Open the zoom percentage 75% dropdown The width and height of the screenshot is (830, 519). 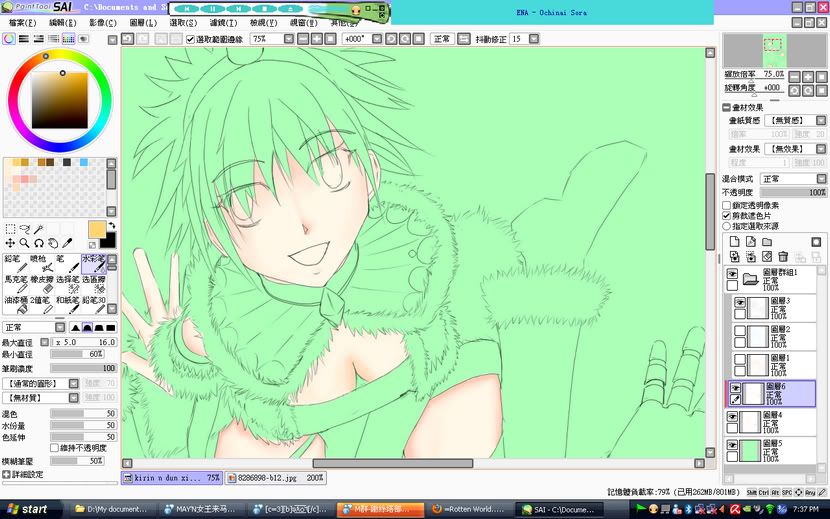288,39
